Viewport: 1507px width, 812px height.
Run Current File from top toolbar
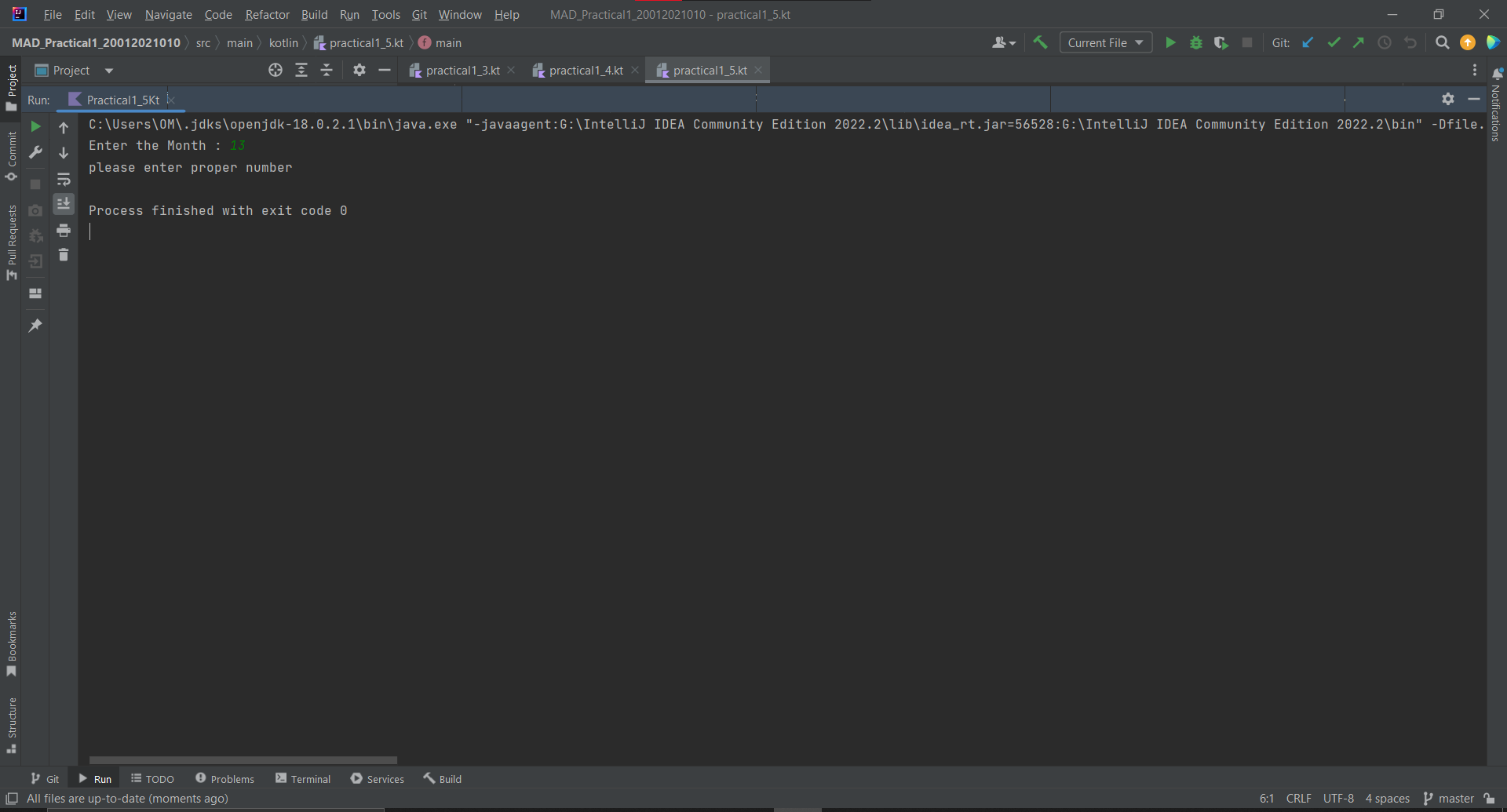[x=1170, y=42]
